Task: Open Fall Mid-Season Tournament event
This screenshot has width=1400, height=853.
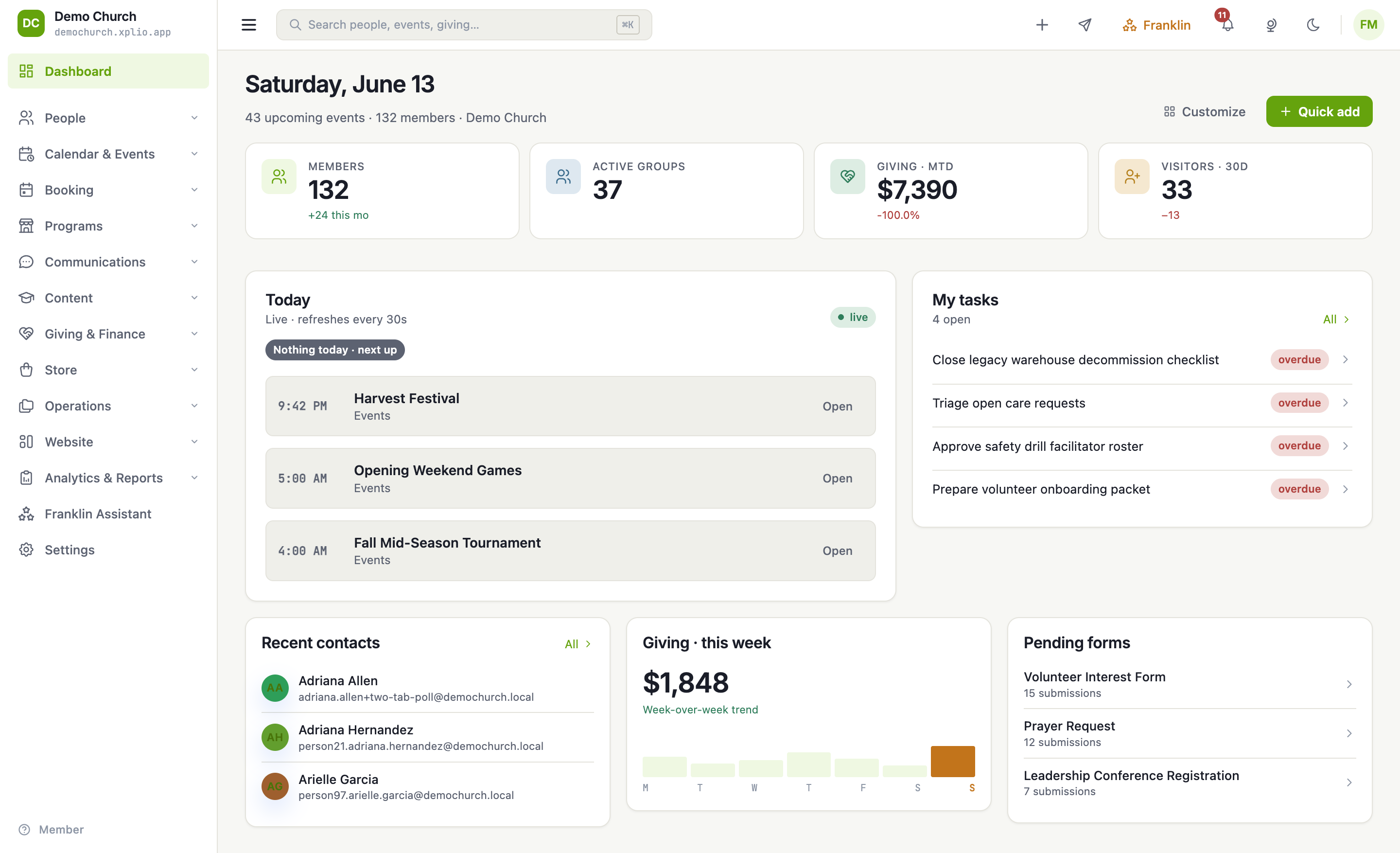Action: [x=570, y=550]
